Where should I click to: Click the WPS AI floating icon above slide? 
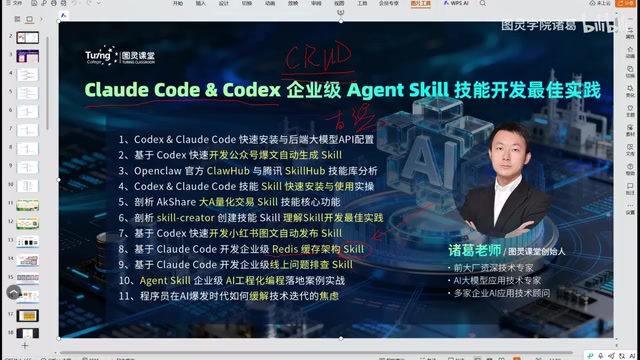[x=63, y=15]
